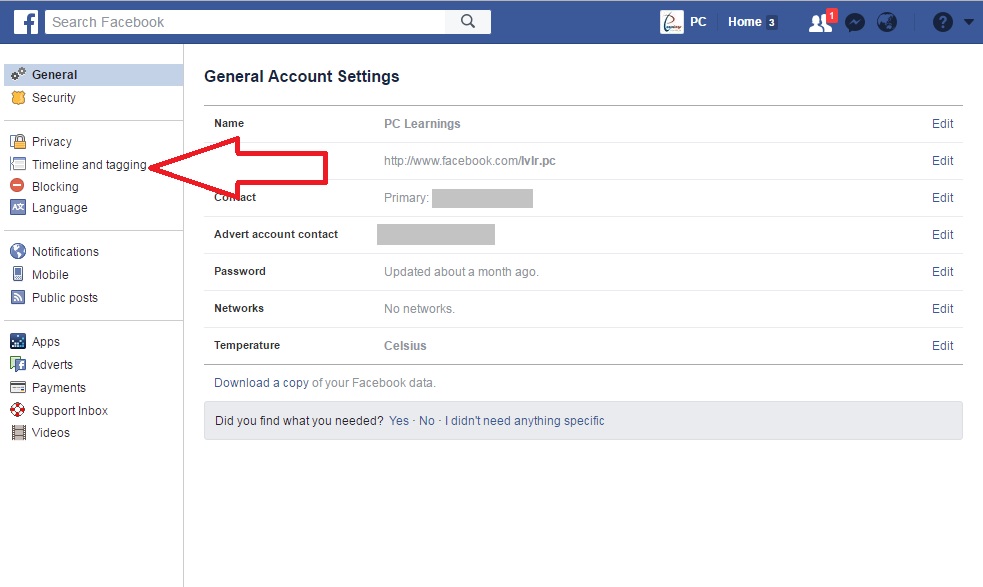The width and height of the screenshot is (983, 587).
Task: Open Notifications settings label
Action: point(65,251)
